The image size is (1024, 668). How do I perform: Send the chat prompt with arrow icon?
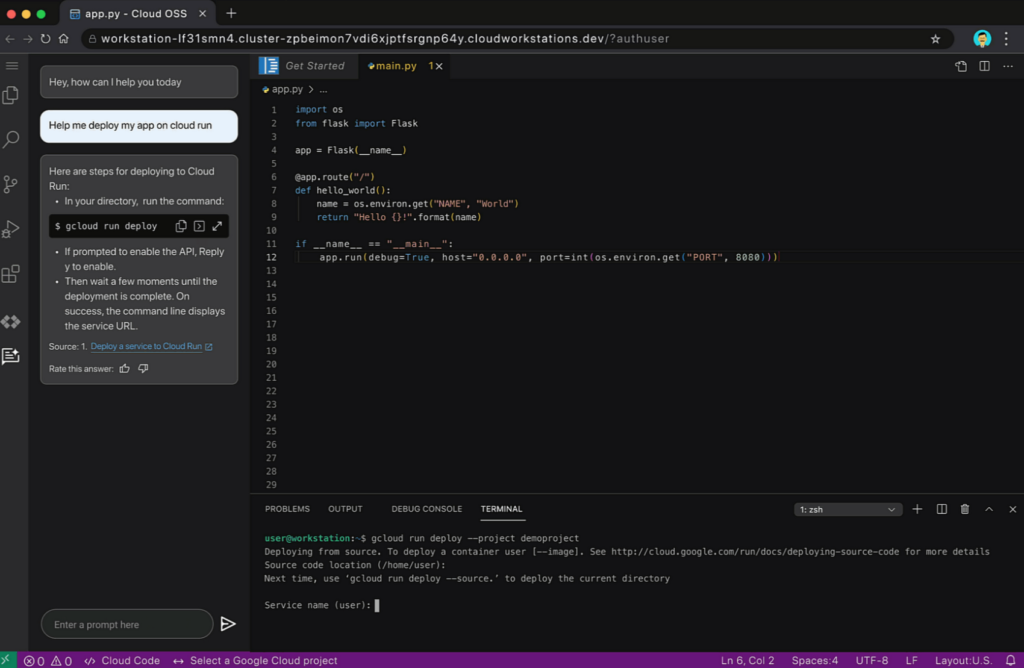(x=228, y=624)
